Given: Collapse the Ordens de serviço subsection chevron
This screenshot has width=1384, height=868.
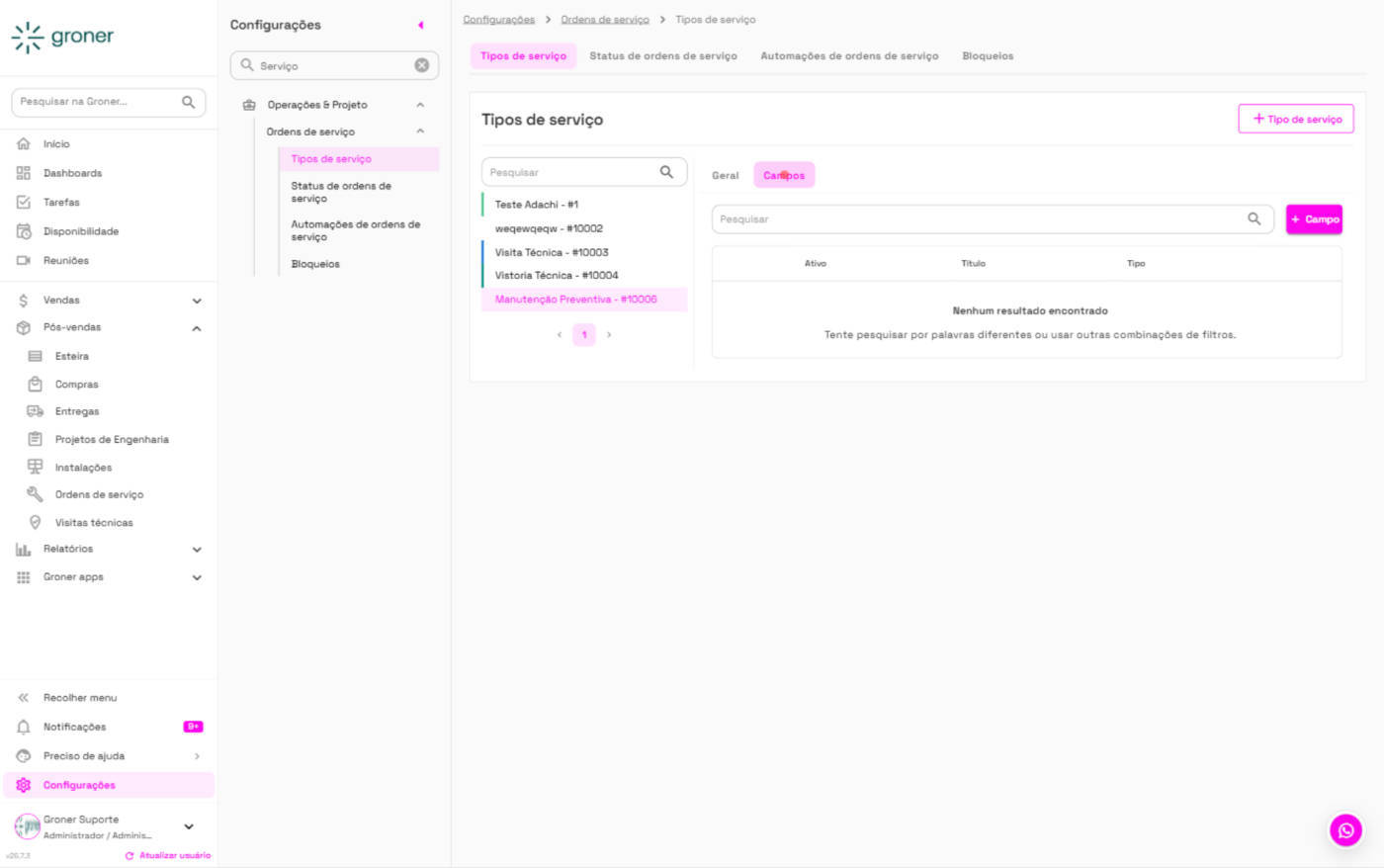Looking at the screenshot, I should 420,131.
